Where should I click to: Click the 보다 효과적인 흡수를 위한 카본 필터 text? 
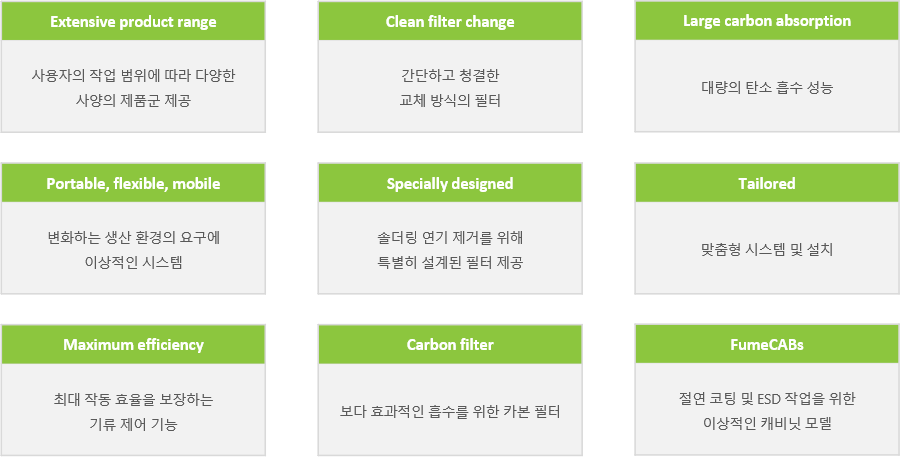[x=450, y=412]
